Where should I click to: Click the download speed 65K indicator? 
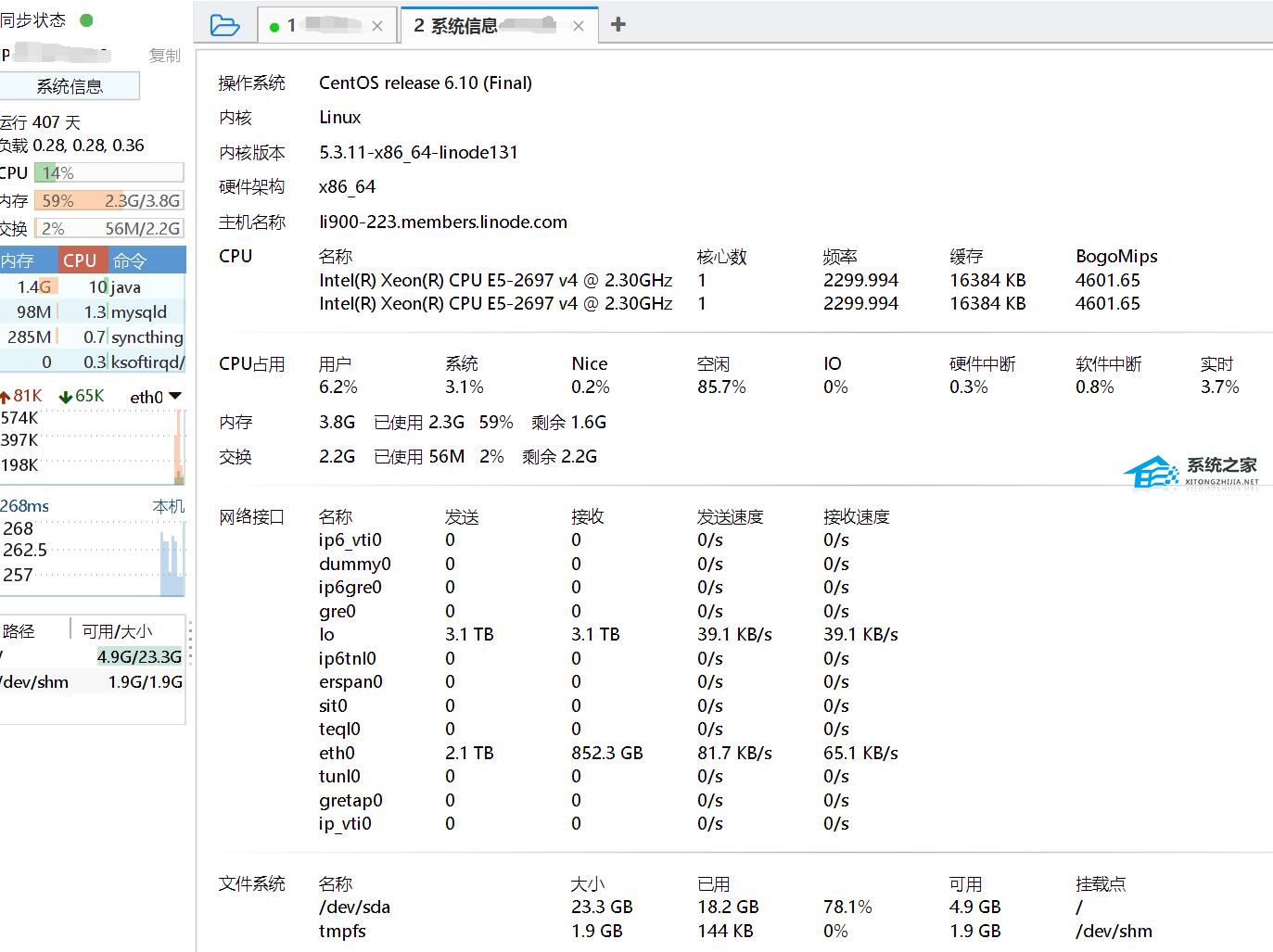82,396
